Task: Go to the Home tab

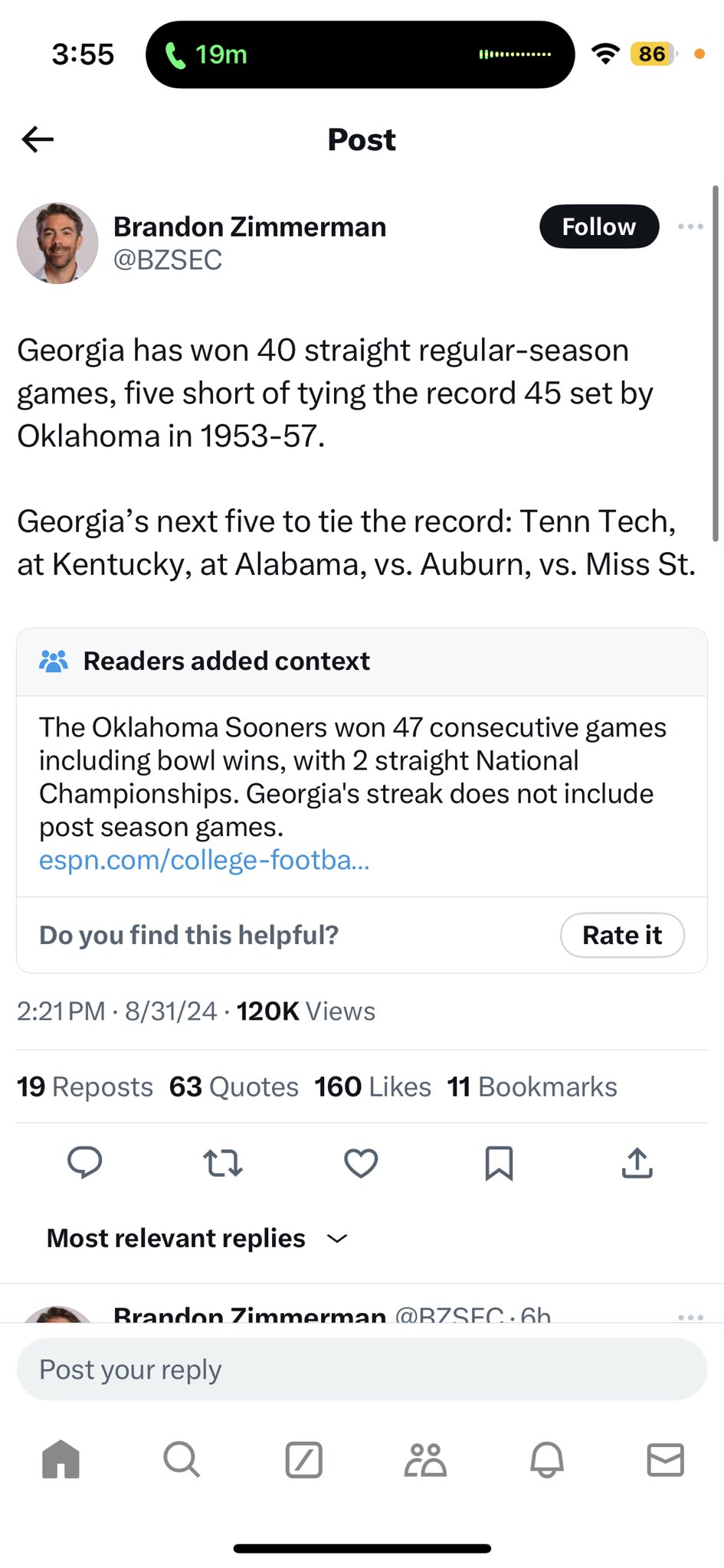Action: tap(61, 1459)
